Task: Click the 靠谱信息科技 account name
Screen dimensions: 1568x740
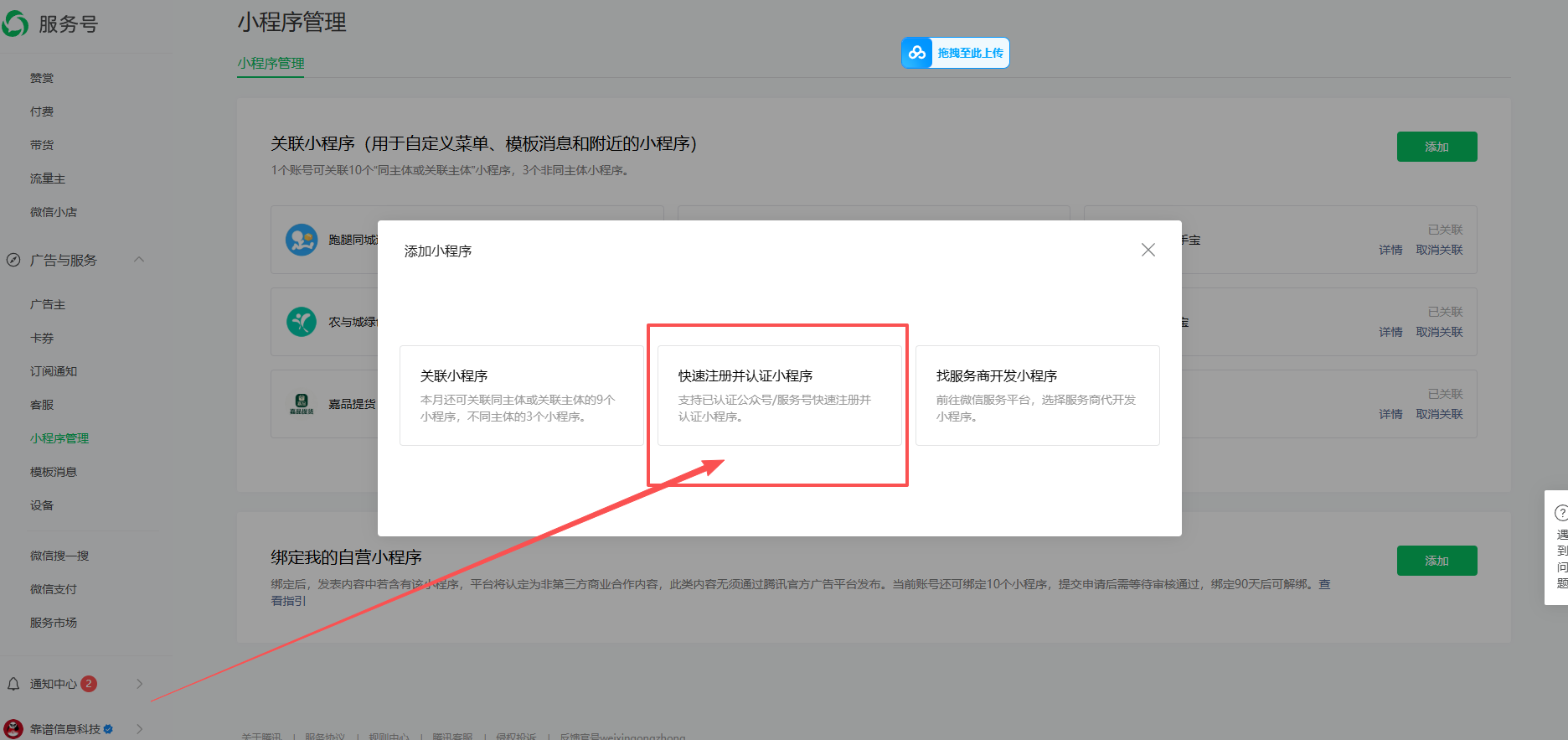Action: tap(65, 729)
